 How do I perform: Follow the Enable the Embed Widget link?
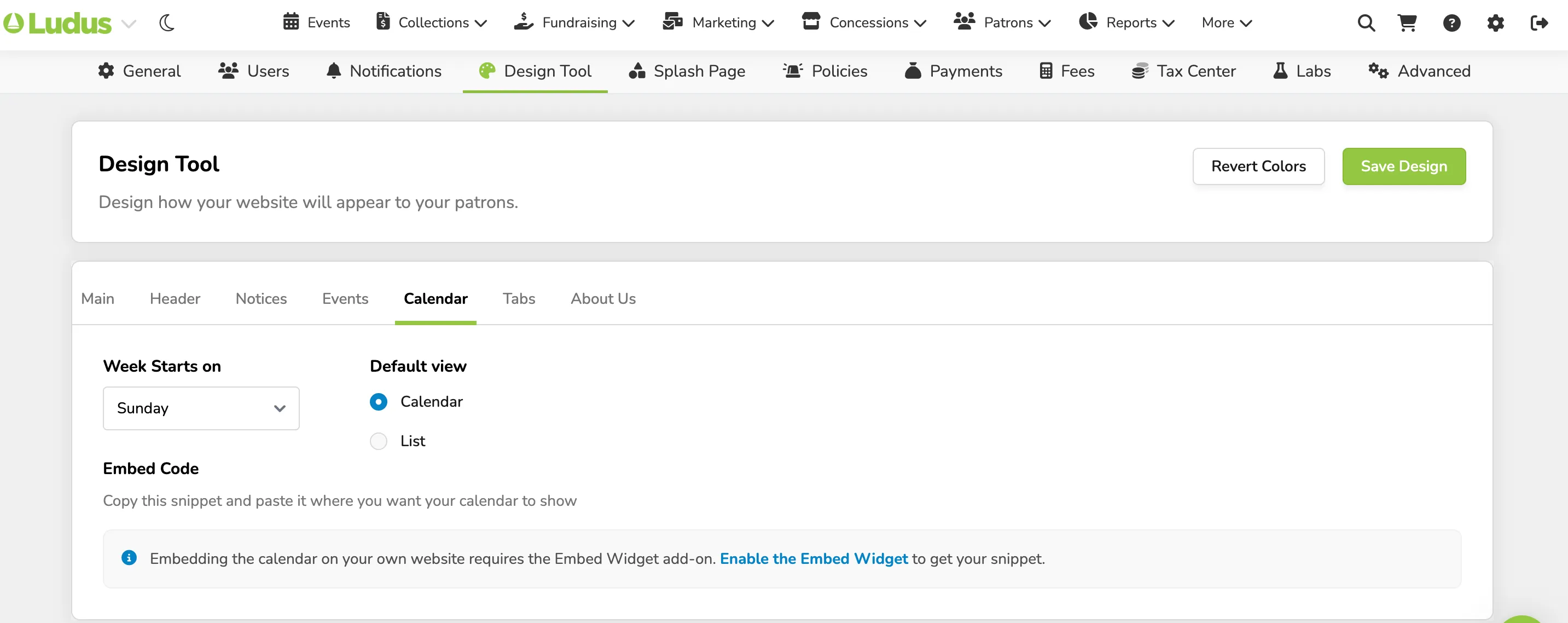point(813,558)
